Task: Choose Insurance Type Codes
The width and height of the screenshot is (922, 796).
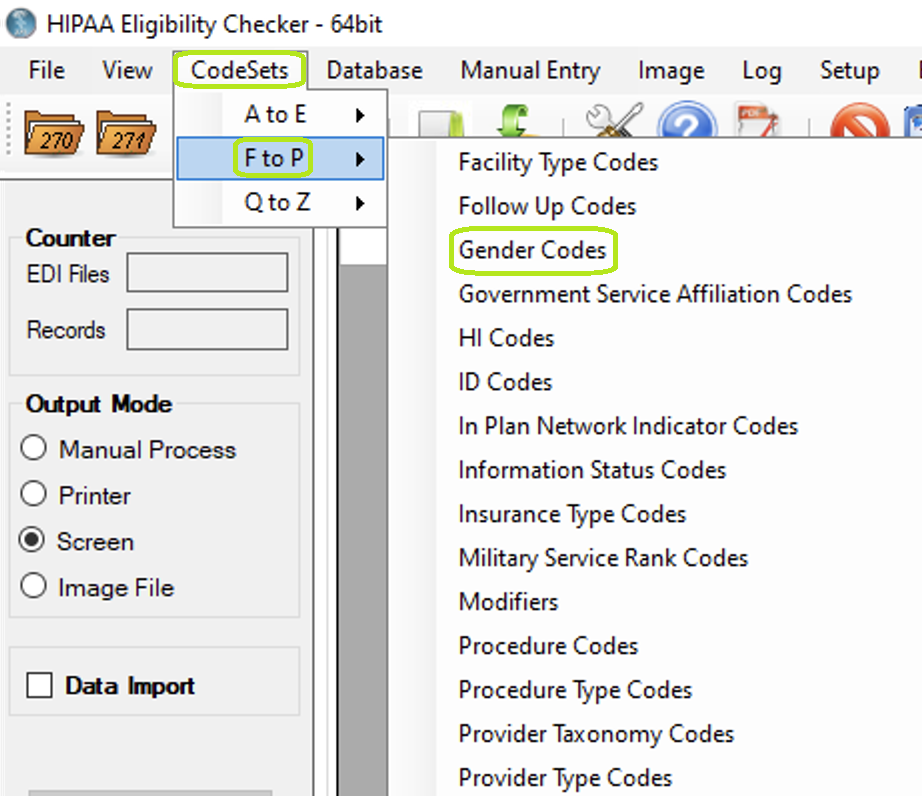Action: 572,514
